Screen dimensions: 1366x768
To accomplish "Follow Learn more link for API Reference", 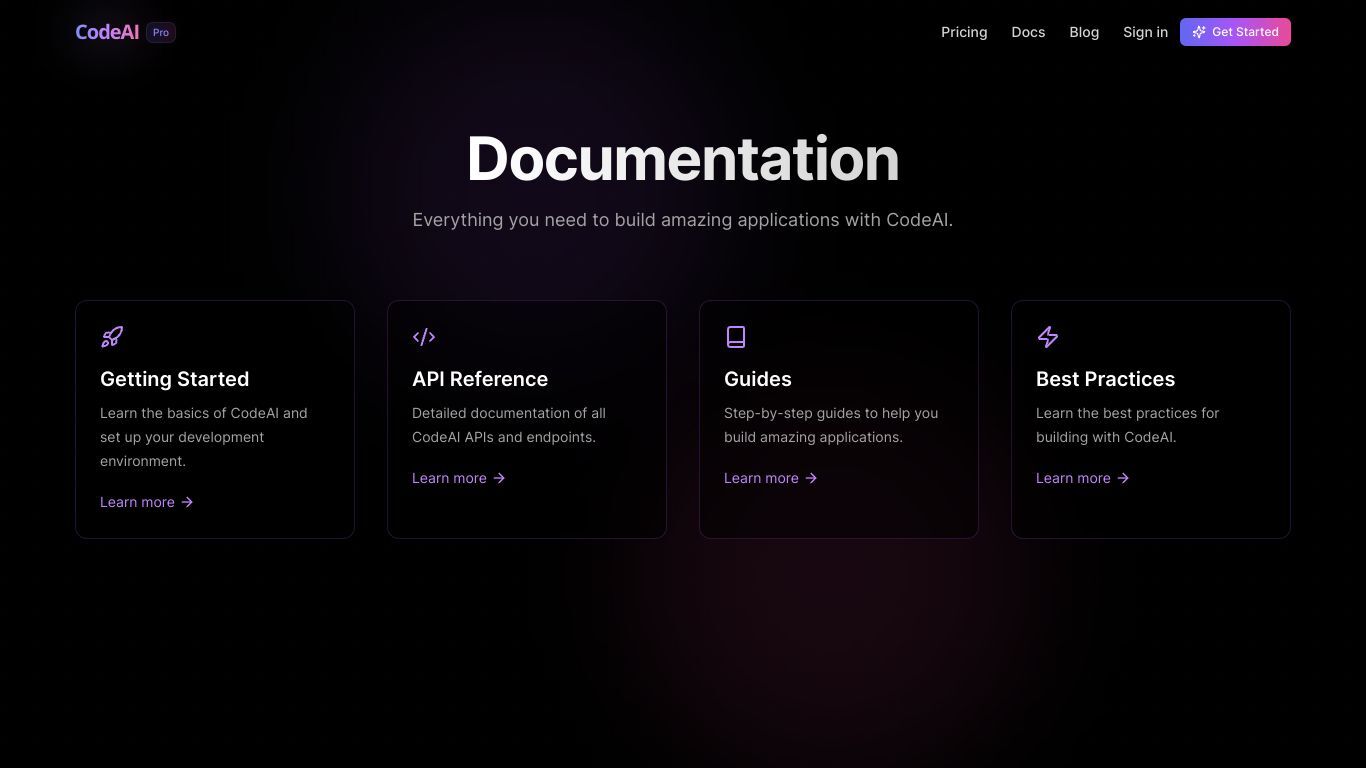I will tap(449, 478).
